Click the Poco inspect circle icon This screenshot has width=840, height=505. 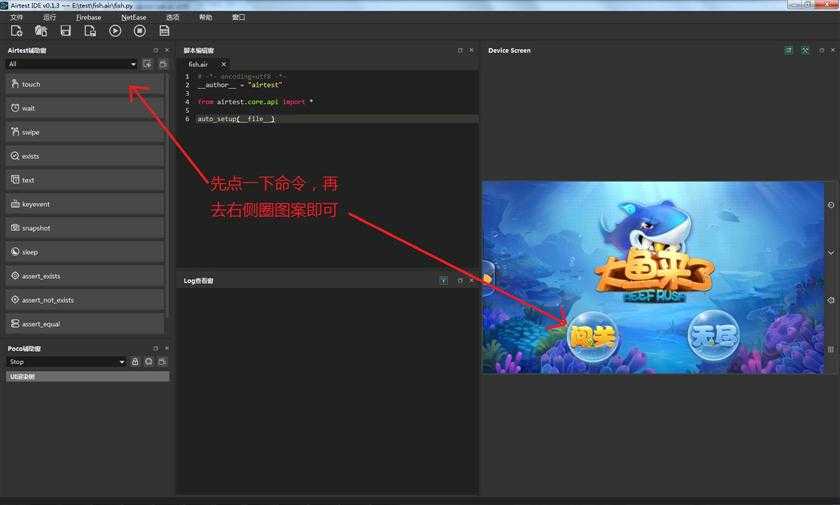(149, 362)
